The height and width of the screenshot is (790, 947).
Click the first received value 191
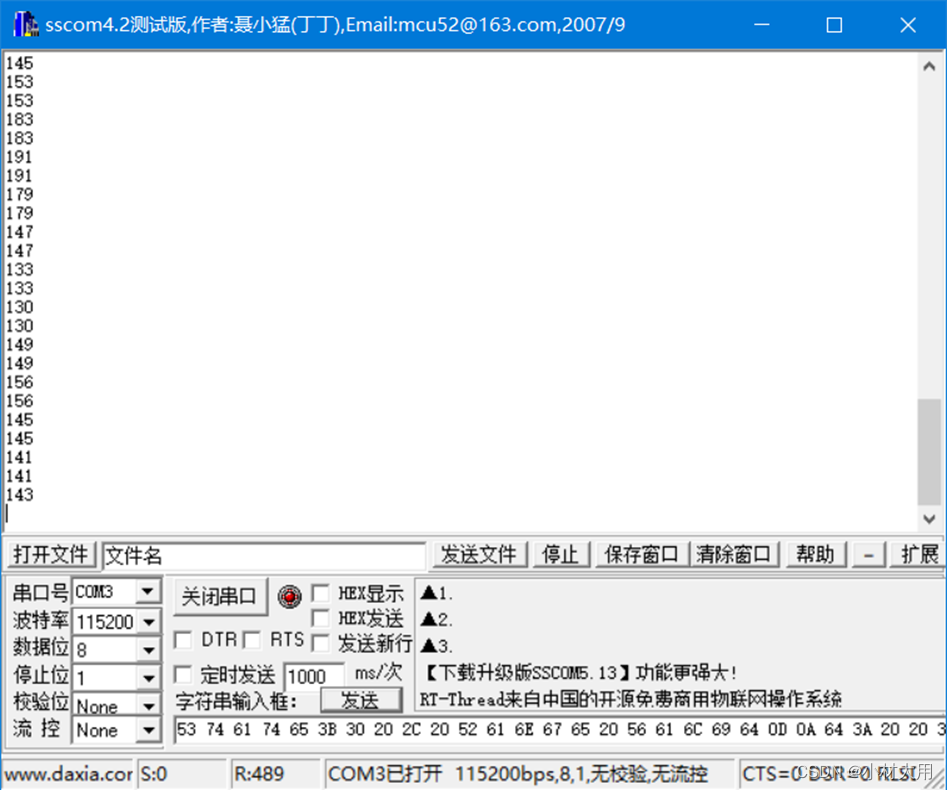point(19,157)
